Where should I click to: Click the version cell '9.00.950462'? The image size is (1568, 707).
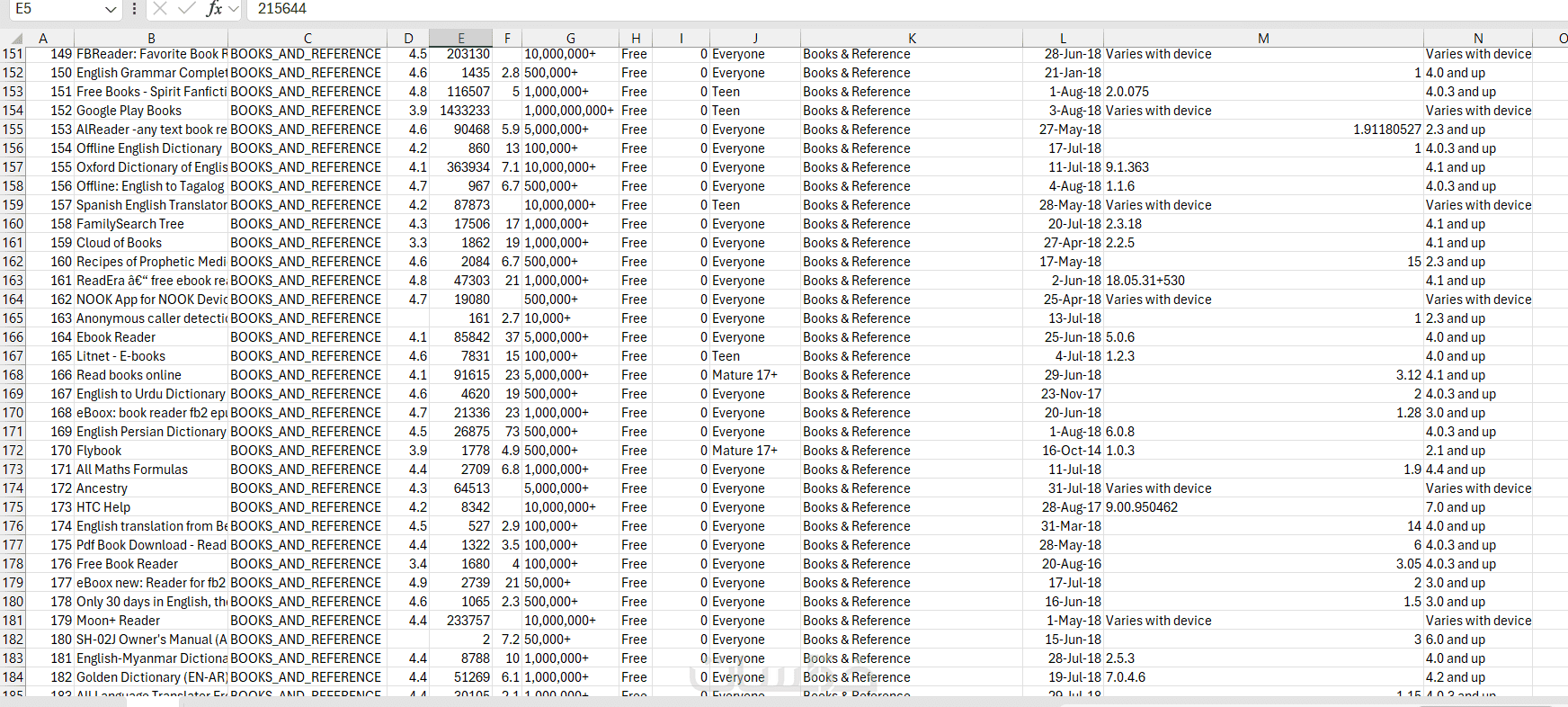1263,507
